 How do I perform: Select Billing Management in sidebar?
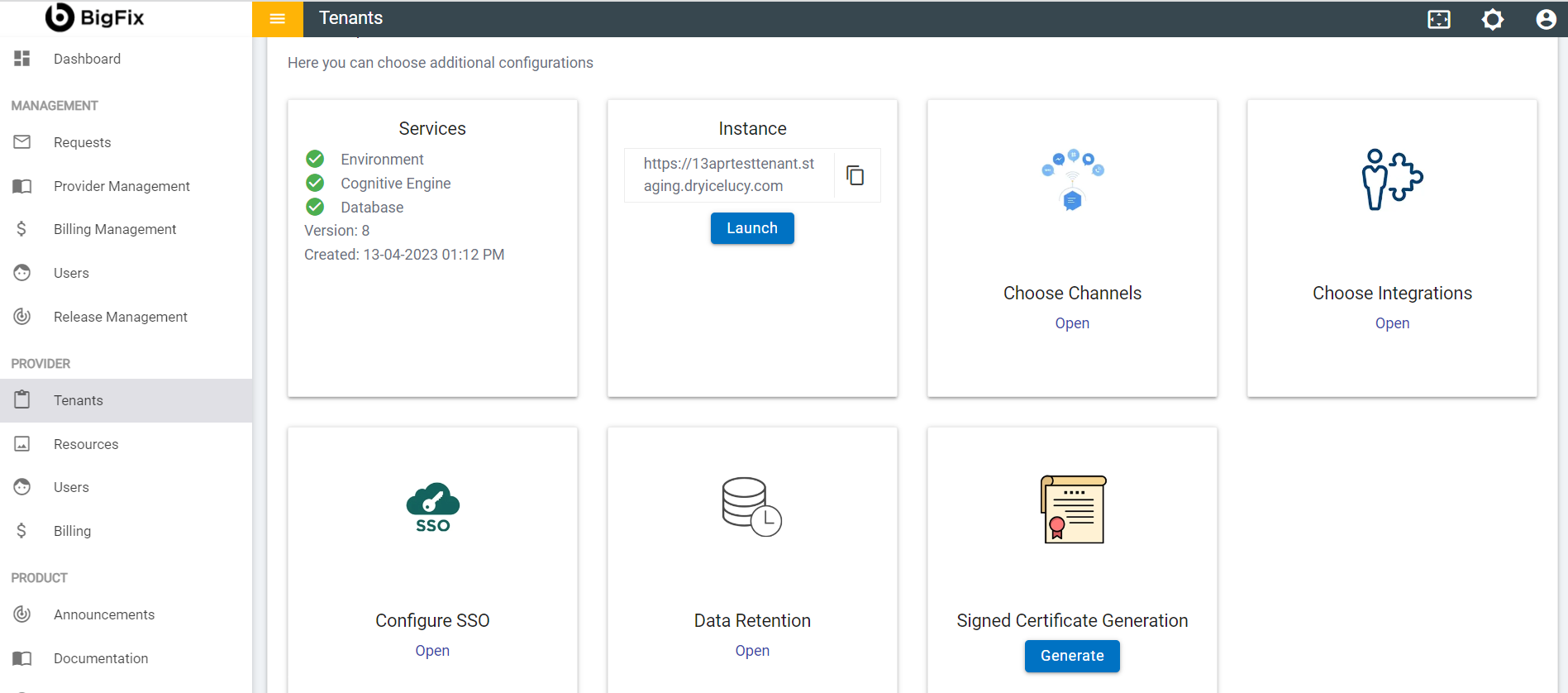tap(115, 229)
